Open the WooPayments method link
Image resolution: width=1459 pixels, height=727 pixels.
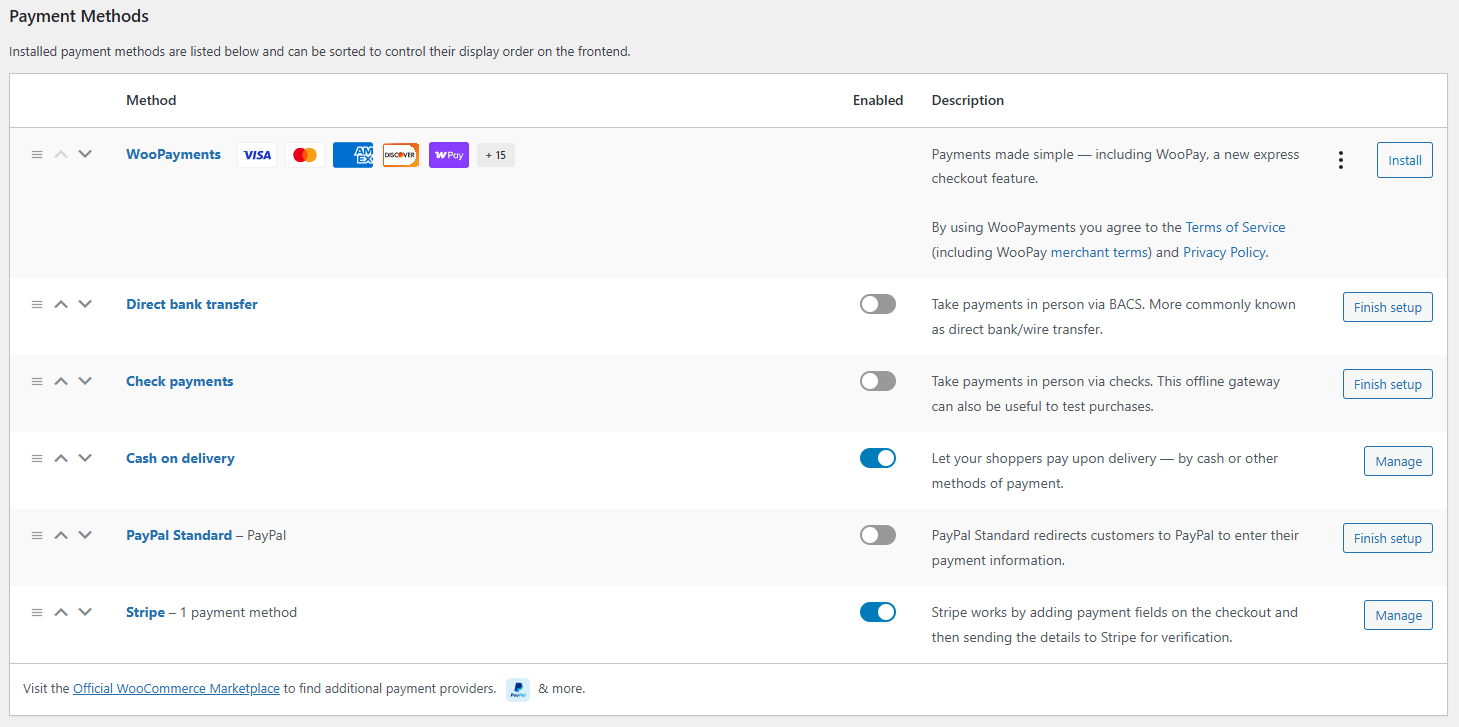tap(173, 154)
